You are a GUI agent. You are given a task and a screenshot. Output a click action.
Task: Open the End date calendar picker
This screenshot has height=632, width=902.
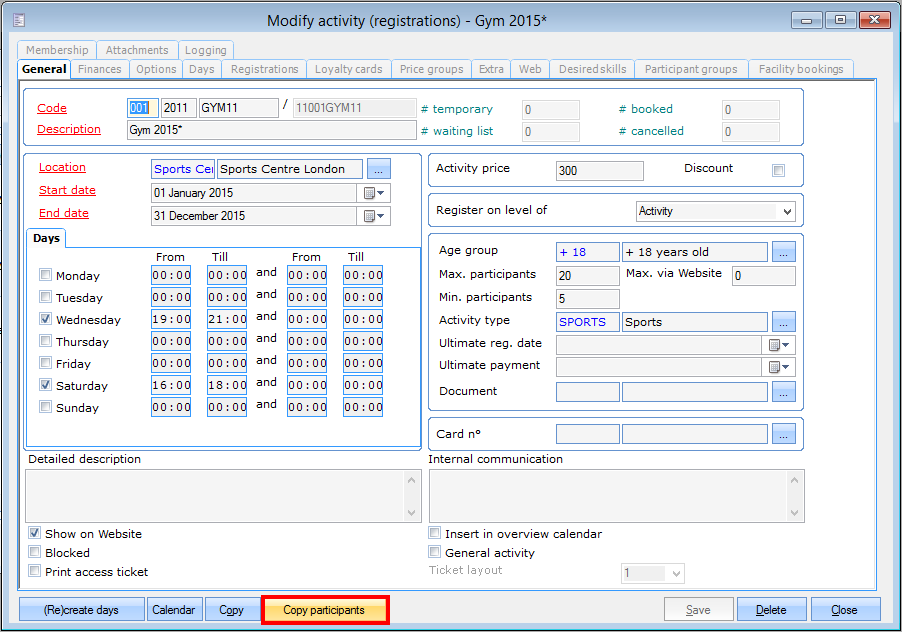tap(375, 216)
